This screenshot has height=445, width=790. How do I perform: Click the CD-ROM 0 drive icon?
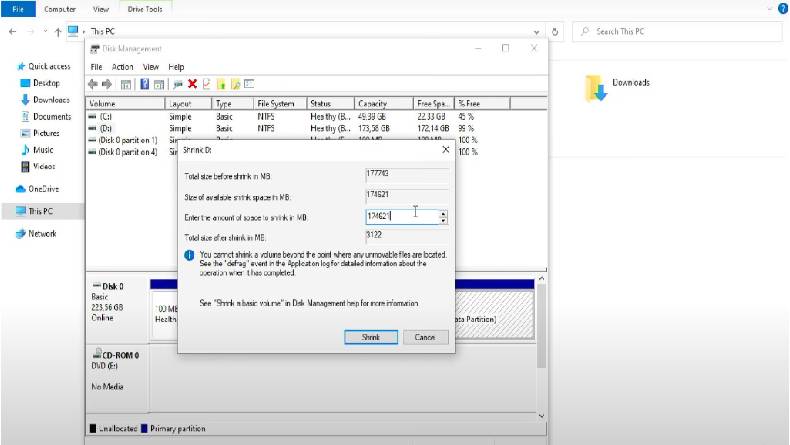tap(97, 354)
